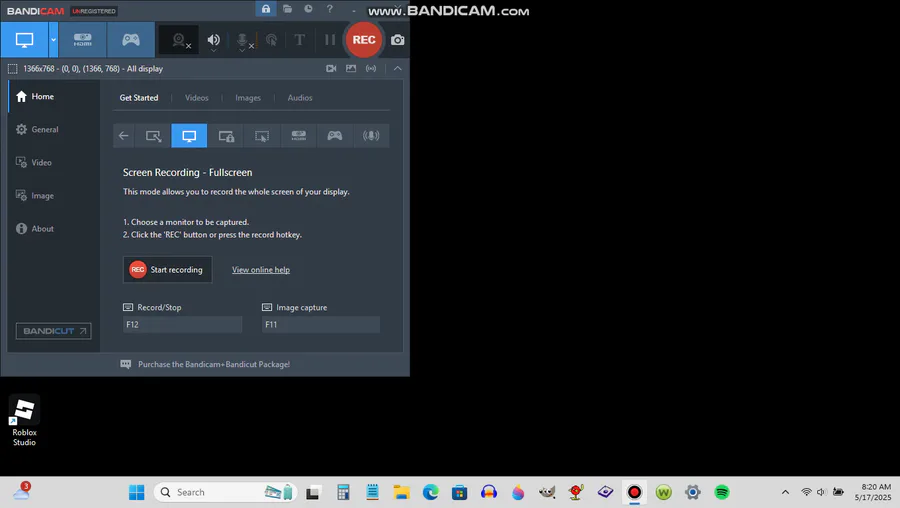The height and width of the screenshot is (508, 900).
Task: Select fullscreen mode in Get Started row
Action: coord(189,136)
